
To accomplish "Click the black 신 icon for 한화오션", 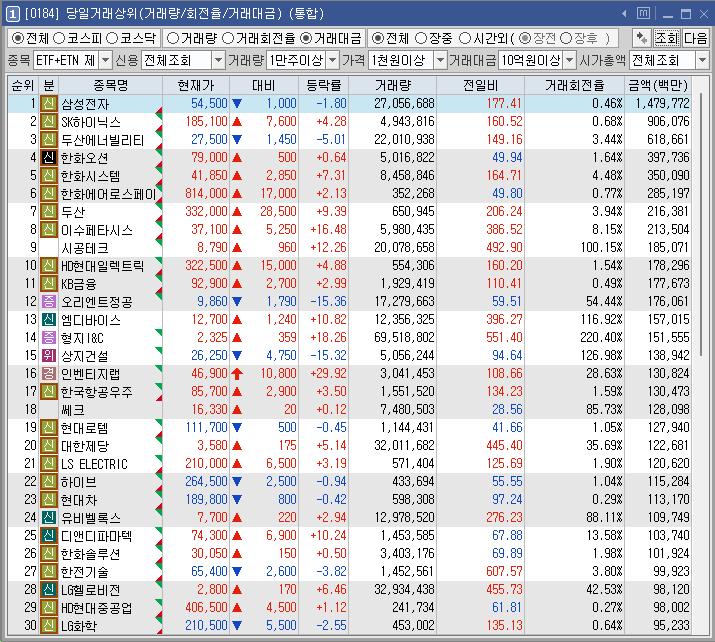I will coord(49,158).
